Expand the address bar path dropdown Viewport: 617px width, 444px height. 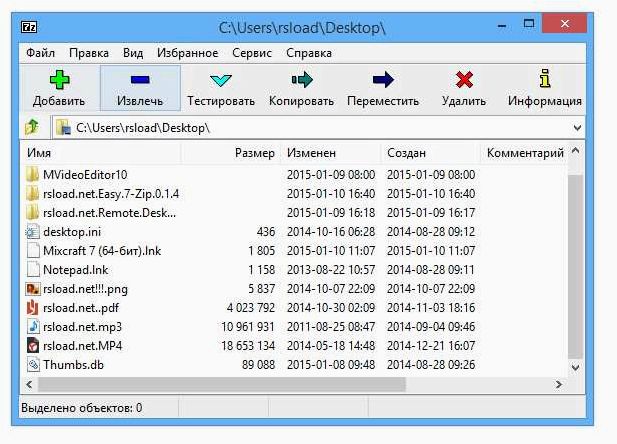tap(577, 128)
